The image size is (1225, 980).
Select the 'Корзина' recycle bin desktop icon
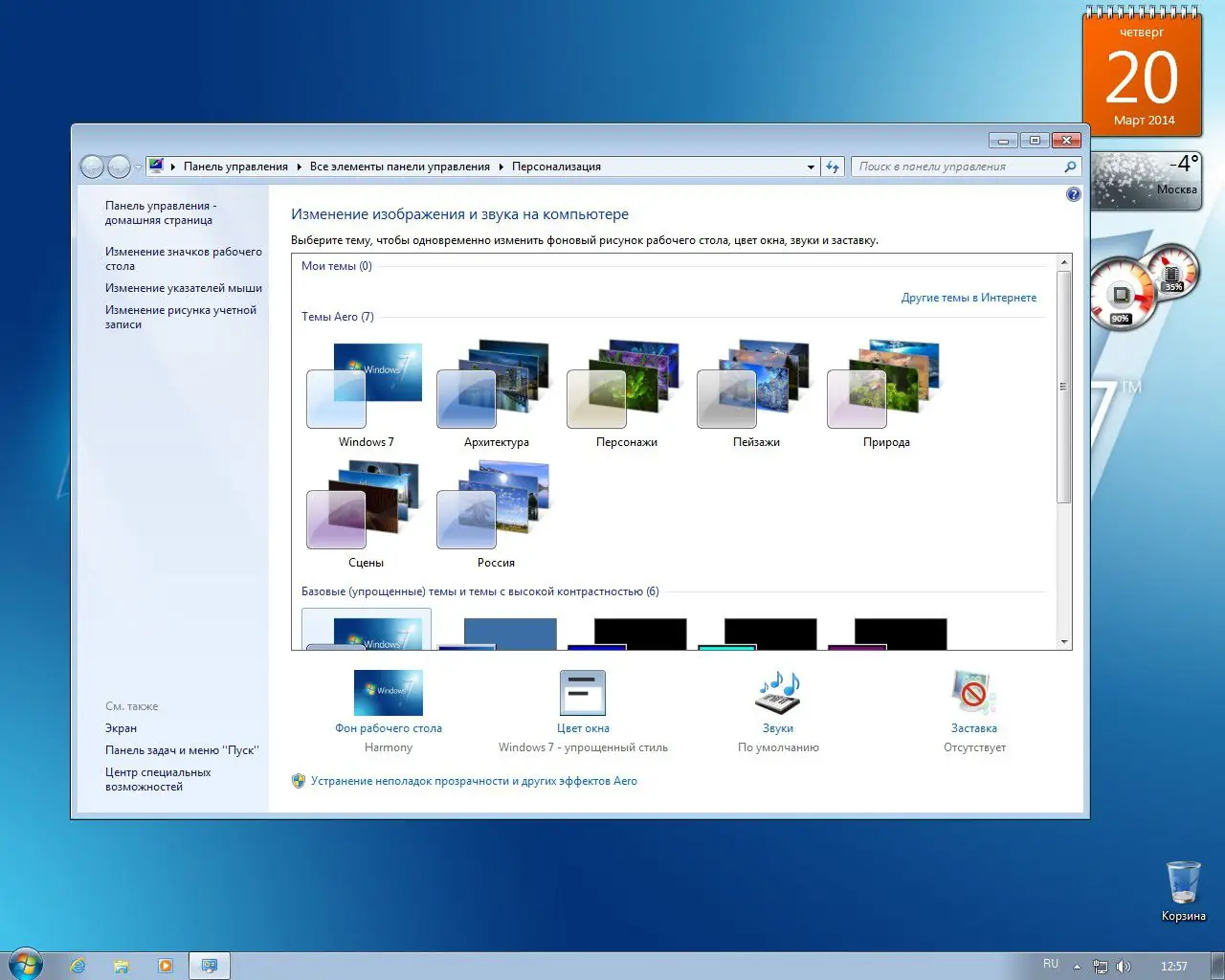(1183, 890)
